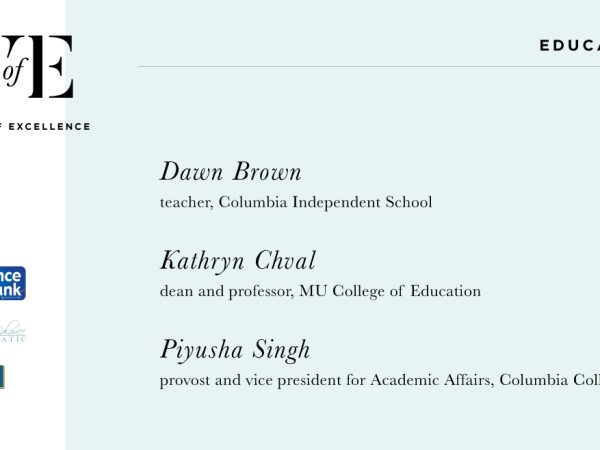Image resolution: width=600 pixels, height=450 pixels.
Task: Click the name Kathryn Chval
Action: coord(238,261)
